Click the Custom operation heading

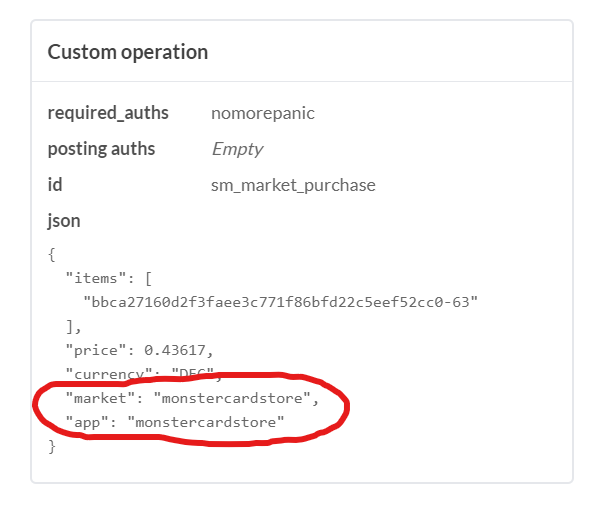click(x=128, y=52)
